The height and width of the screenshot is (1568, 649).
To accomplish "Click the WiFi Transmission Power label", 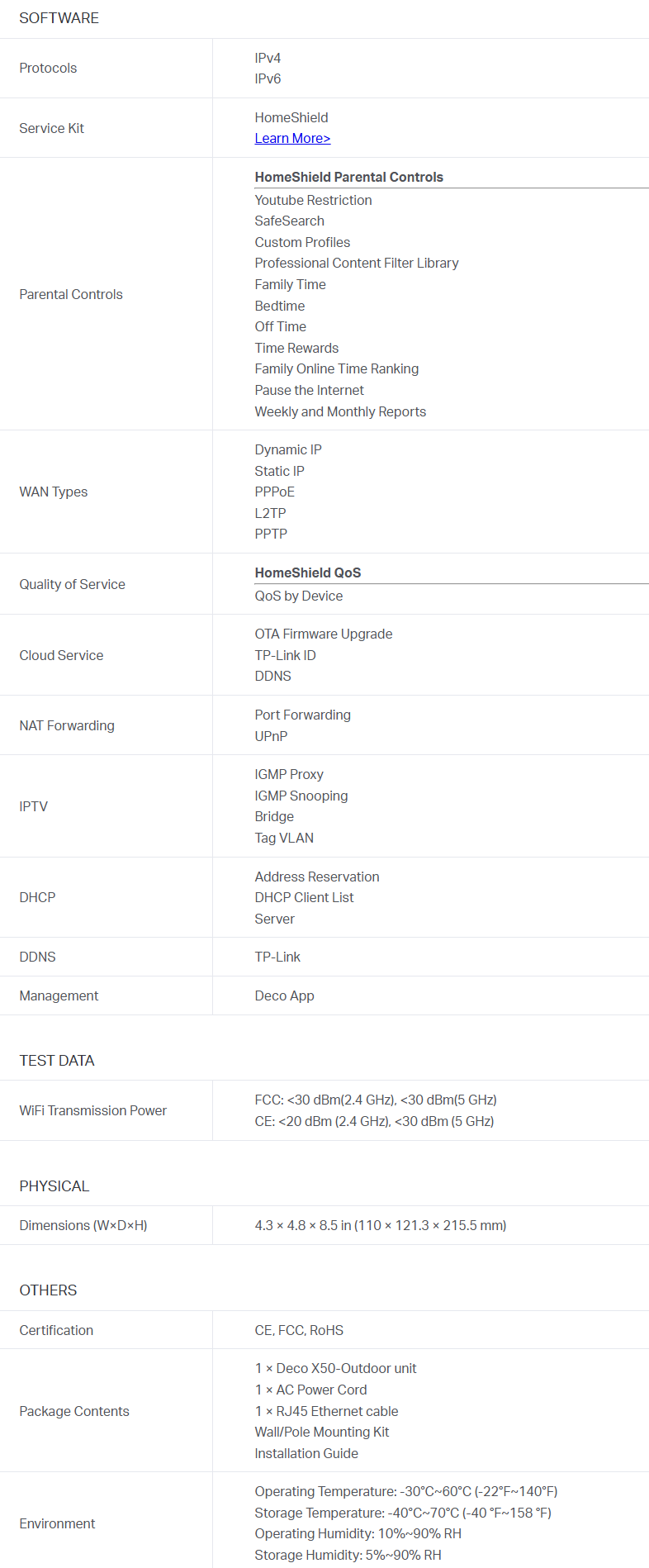I will coord(93,1110).
